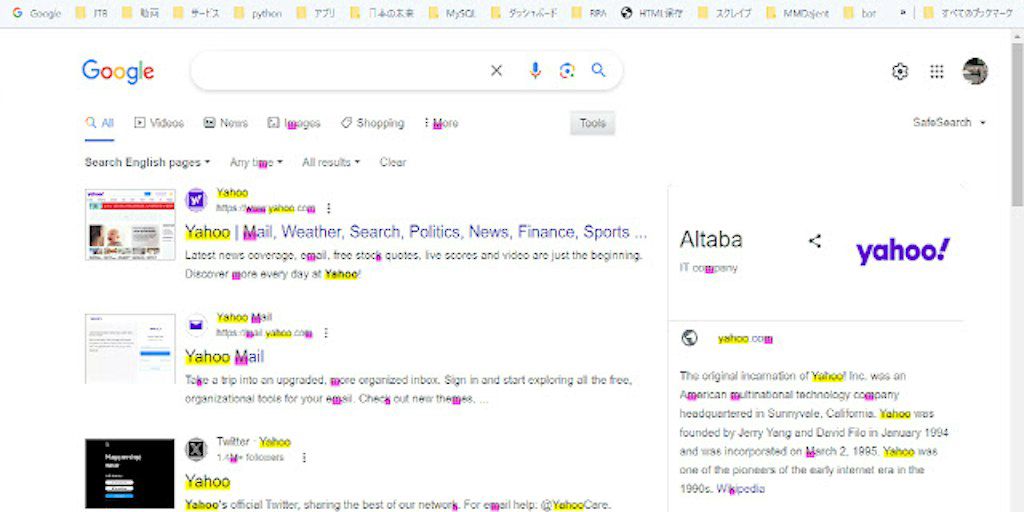Open the アプリ bookmark folder
This screenshot has height=512, width=1024.
(315, 13)
